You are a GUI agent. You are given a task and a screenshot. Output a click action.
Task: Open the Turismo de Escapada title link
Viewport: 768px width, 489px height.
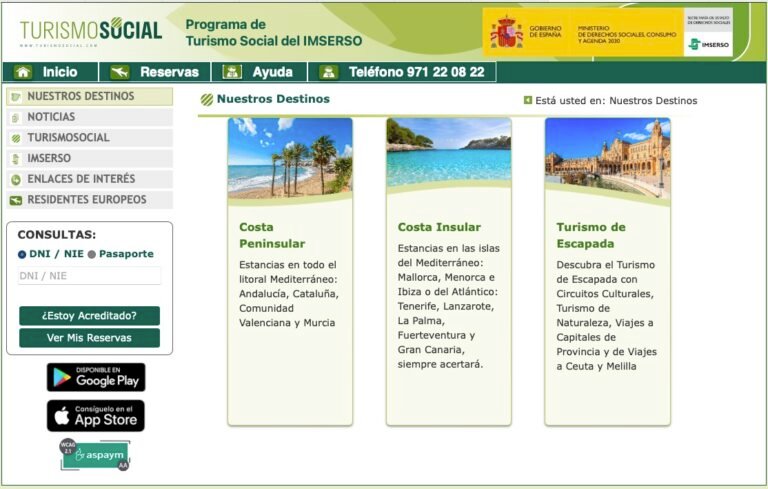coord(591,235)
